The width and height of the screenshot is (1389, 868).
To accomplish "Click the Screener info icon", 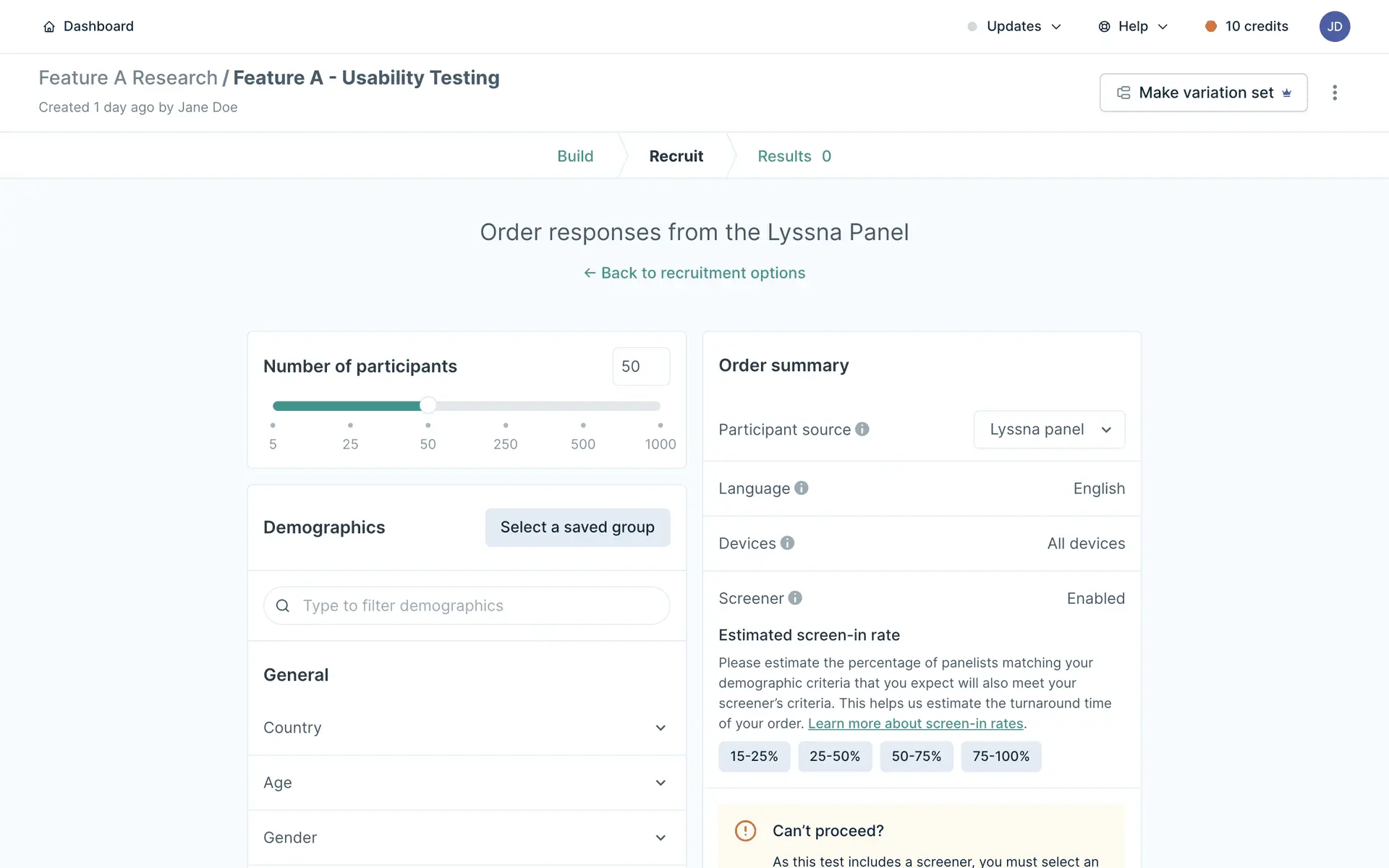I will pyautogui.click(x=795, y=598).
